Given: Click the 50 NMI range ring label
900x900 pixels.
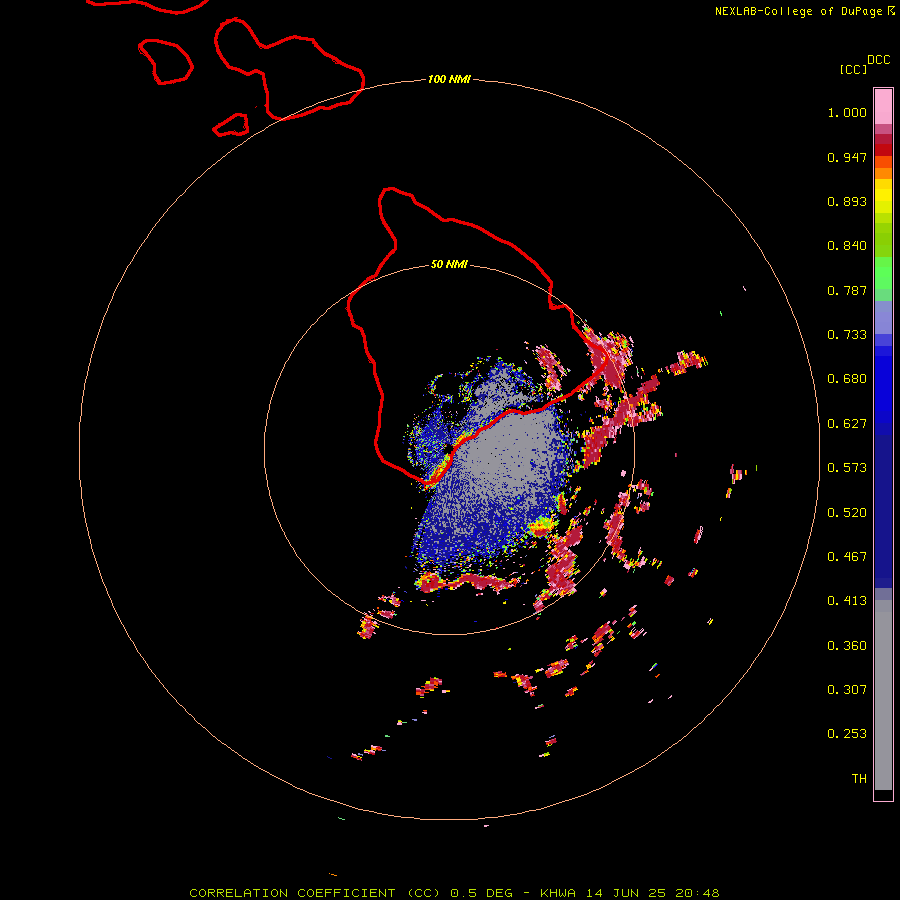Looking at the screenshot, I should pyautogui.click(x=449, y=265).
